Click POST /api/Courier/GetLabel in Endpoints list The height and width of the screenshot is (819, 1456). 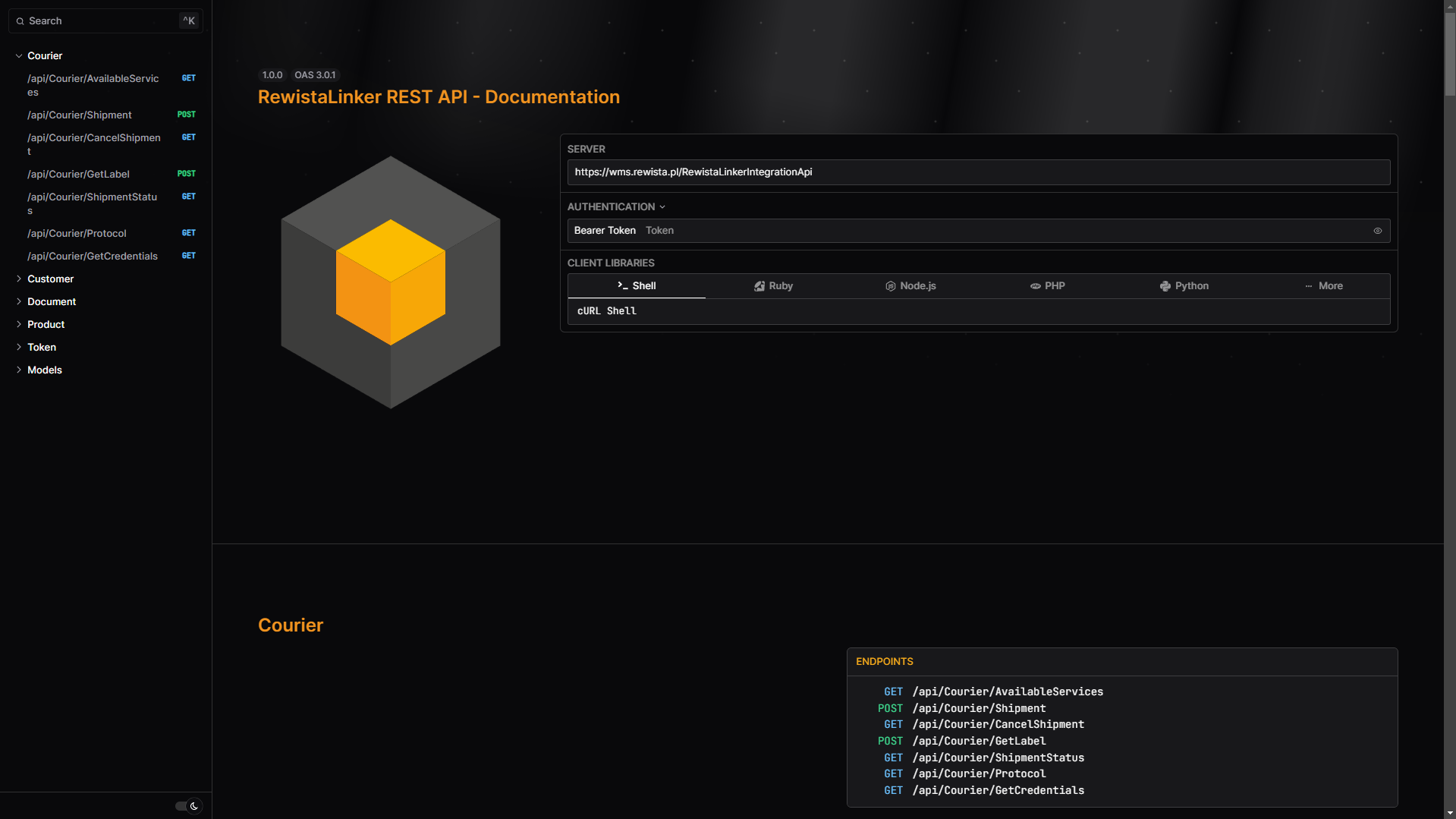click(x=961, y=741)
